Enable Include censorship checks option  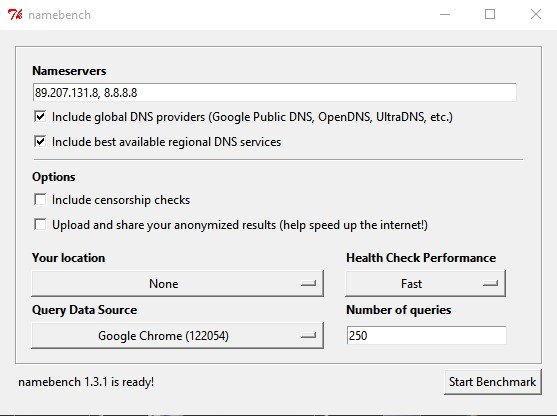tap(40, 199)
